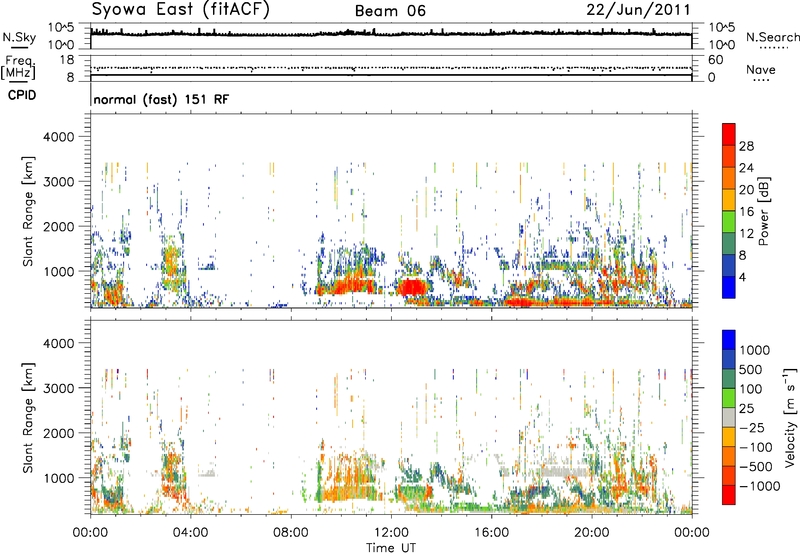Click the 'Slant Range [km]' label of the power panel
The width and height of the screenshot is (800, 554).
click(28, 212)
